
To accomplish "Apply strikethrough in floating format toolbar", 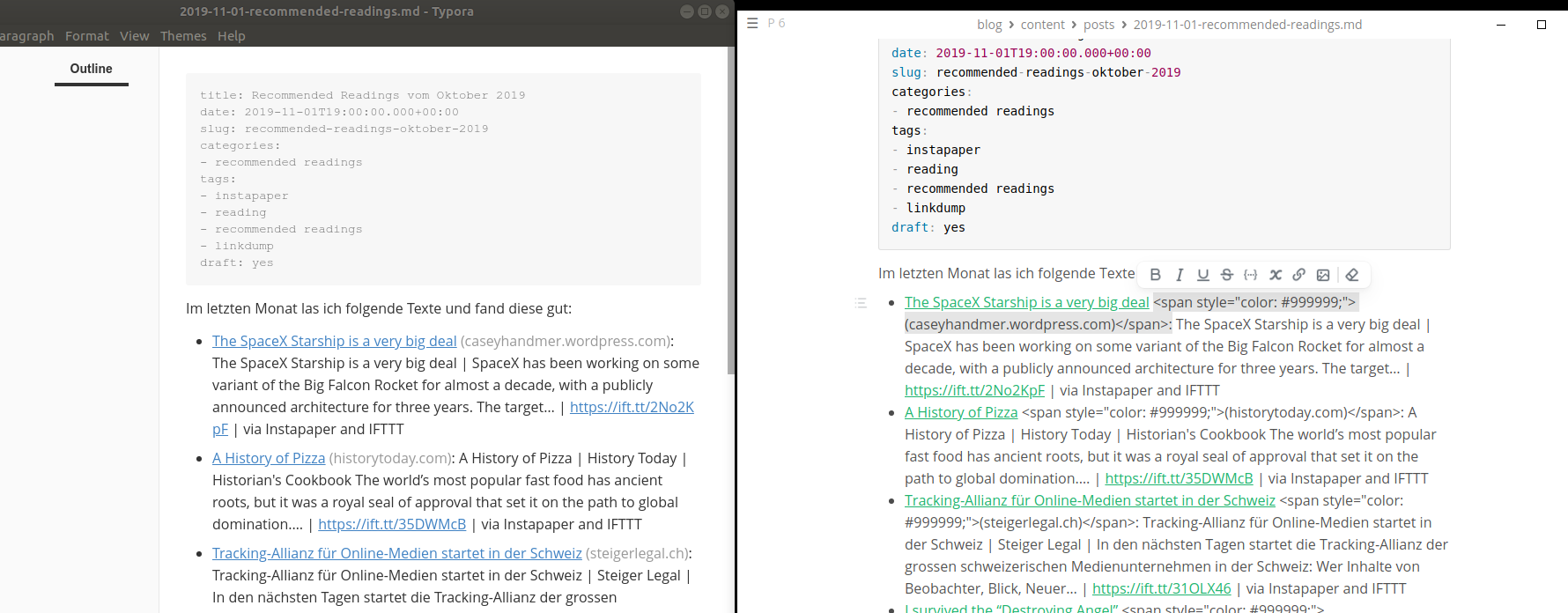I will (x=1226, y=275).
